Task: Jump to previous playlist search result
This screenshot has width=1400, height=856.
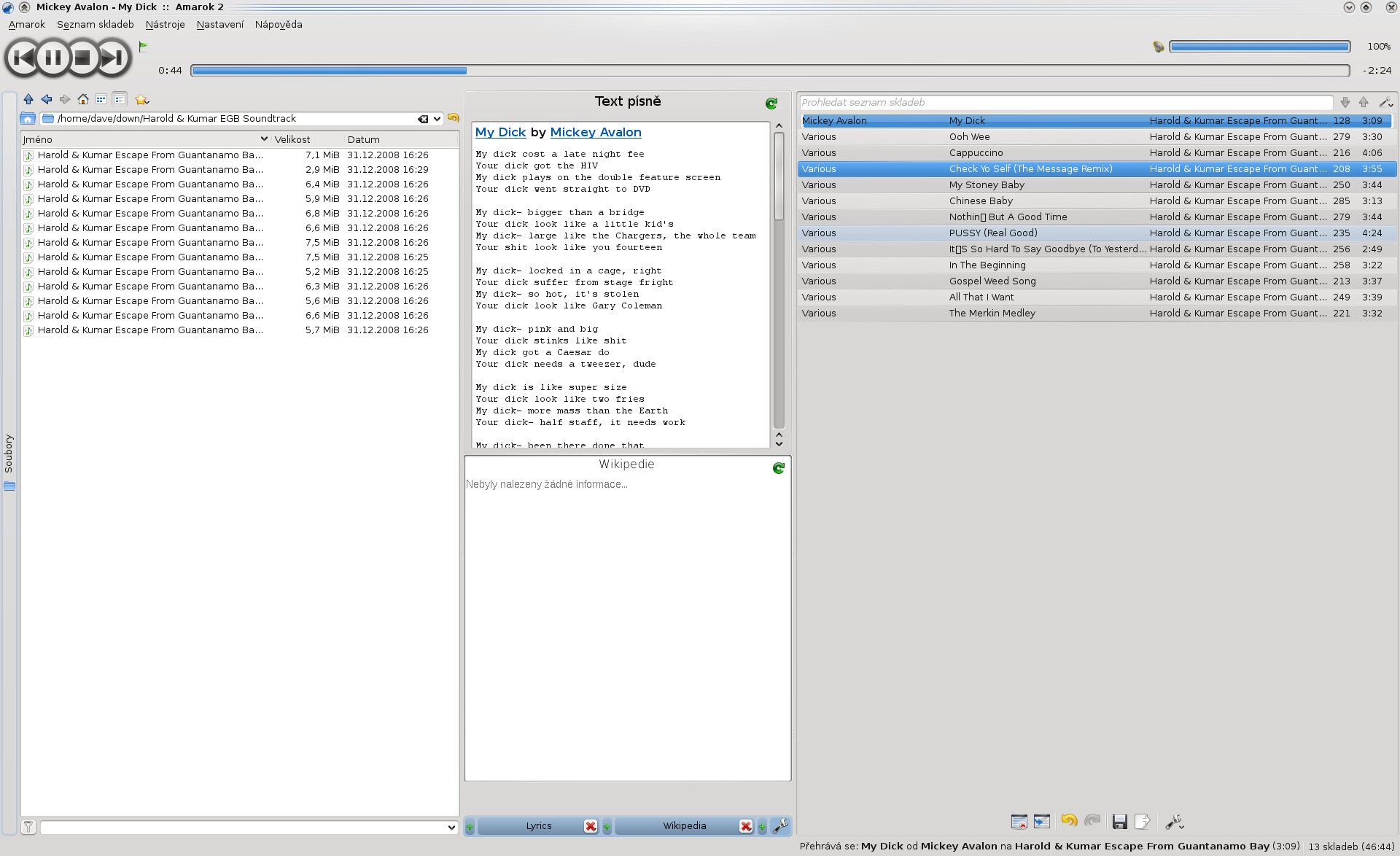Action: 1364,103
